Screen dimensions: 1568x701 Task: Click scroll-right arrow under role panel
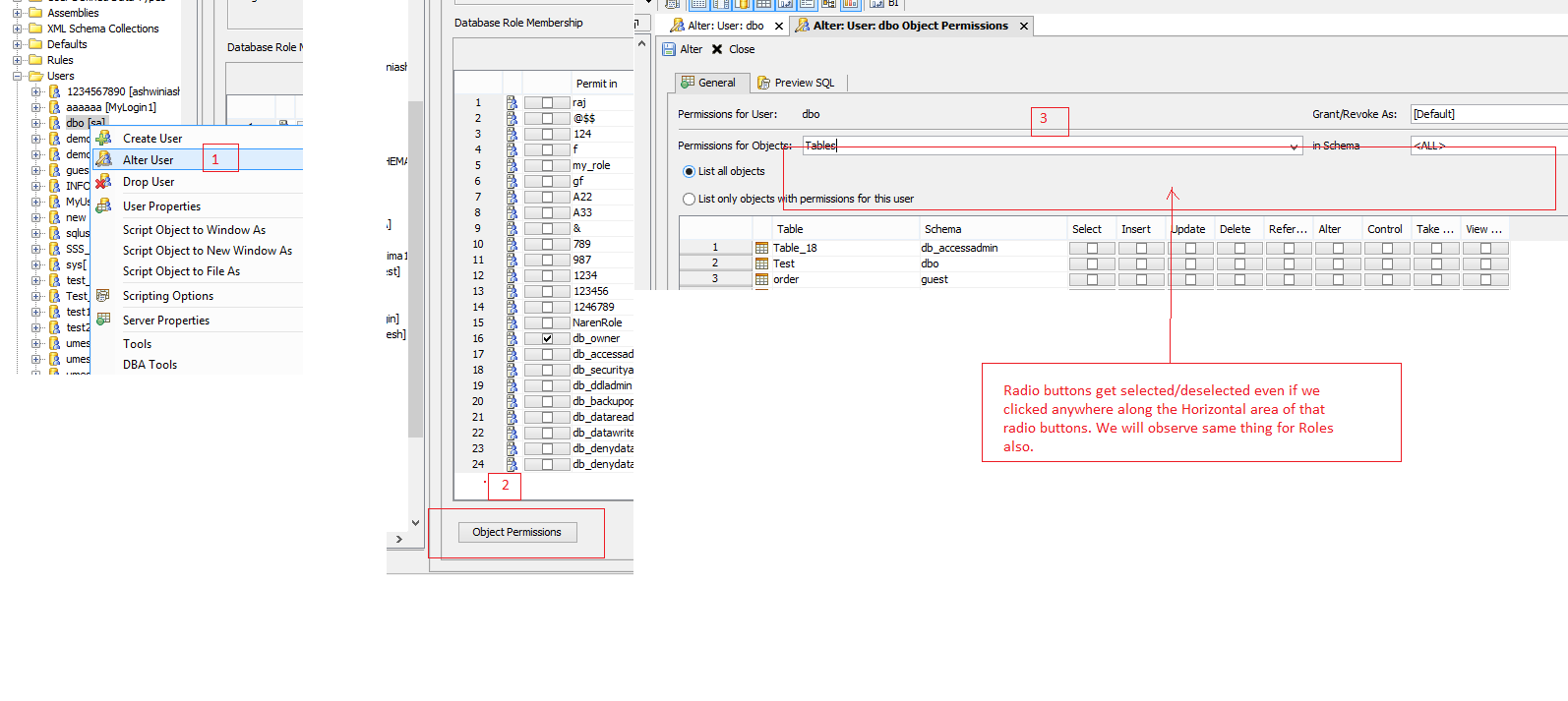(x=398, y=539)
